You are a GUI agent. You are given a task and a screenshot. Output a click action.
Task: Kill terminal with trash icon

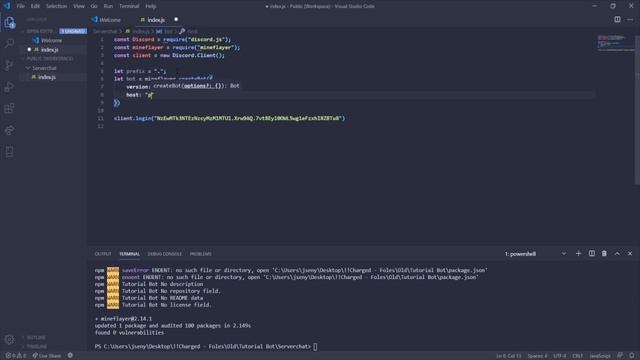tap(604, 253)
